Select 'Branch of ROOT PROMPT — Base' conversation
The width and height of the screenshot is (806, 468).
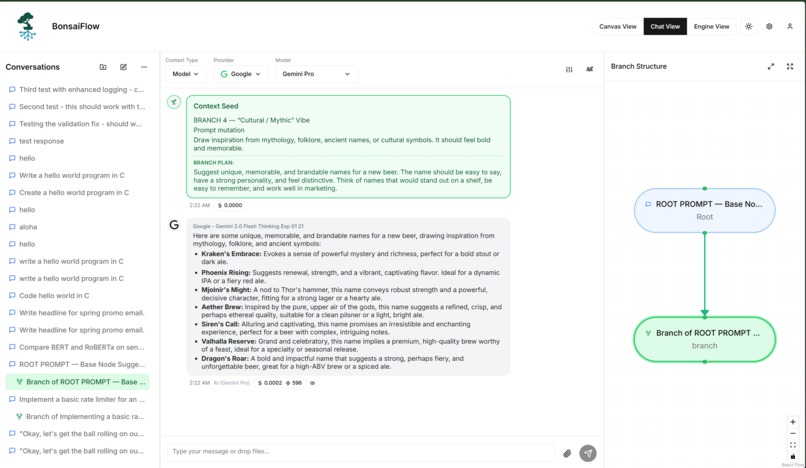[x=77, y=382]
